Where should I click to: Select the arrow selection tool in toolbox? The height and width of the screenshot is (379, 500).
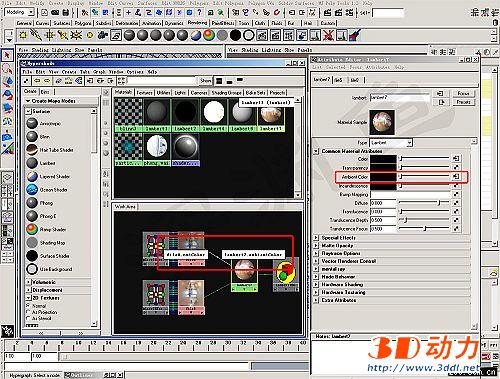point(7,55)
